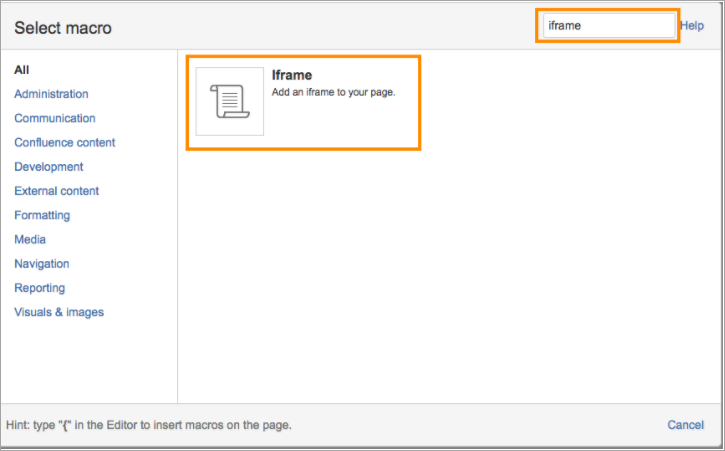Show All macro categories
The image size is (725, 451).
22,70
